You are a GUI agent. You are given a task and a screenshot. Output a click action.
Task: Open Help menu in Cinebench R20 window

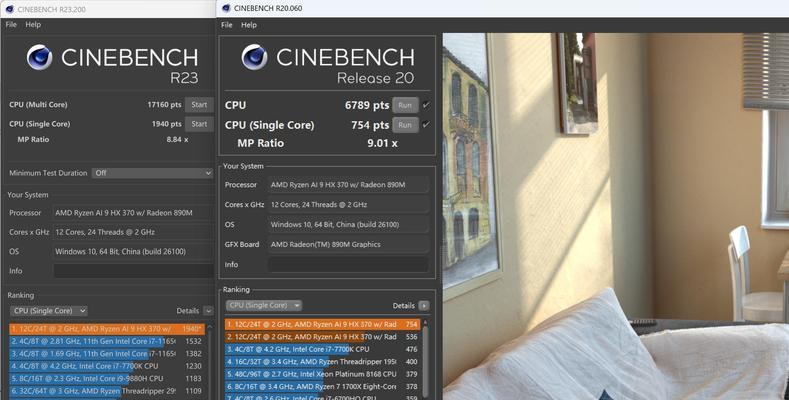pyautogui.click(x=249, y=25)
